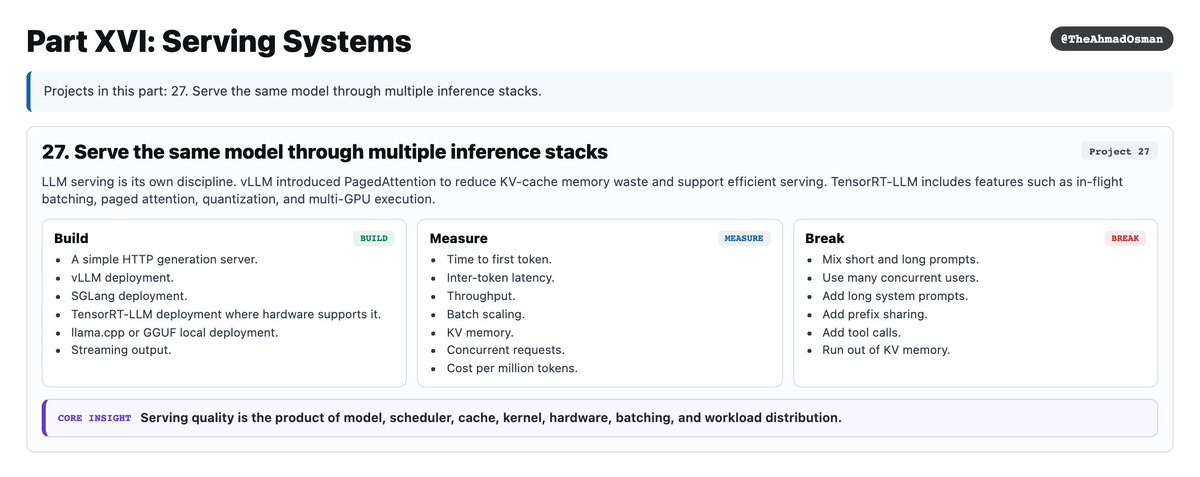Click the vLLM deployment list item
1200x477 pixels.
point(121,277)
